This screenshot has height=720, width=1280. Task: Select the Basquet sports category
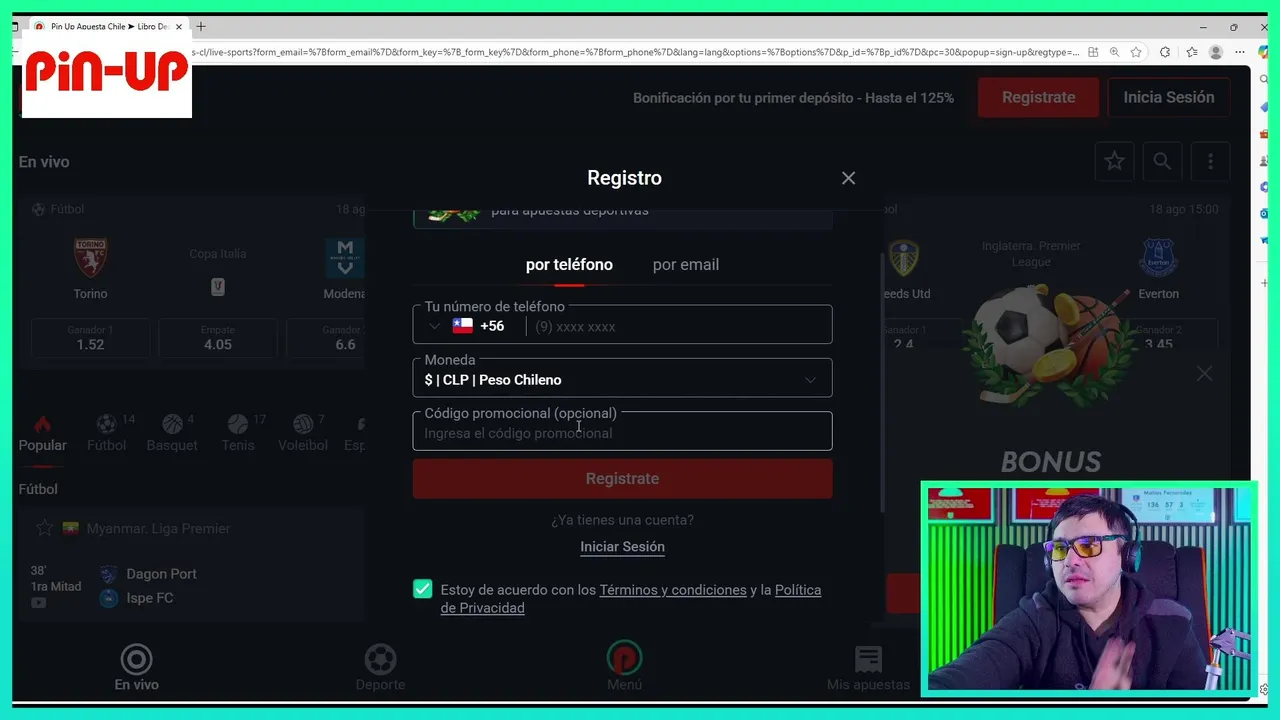pos(172,434)
